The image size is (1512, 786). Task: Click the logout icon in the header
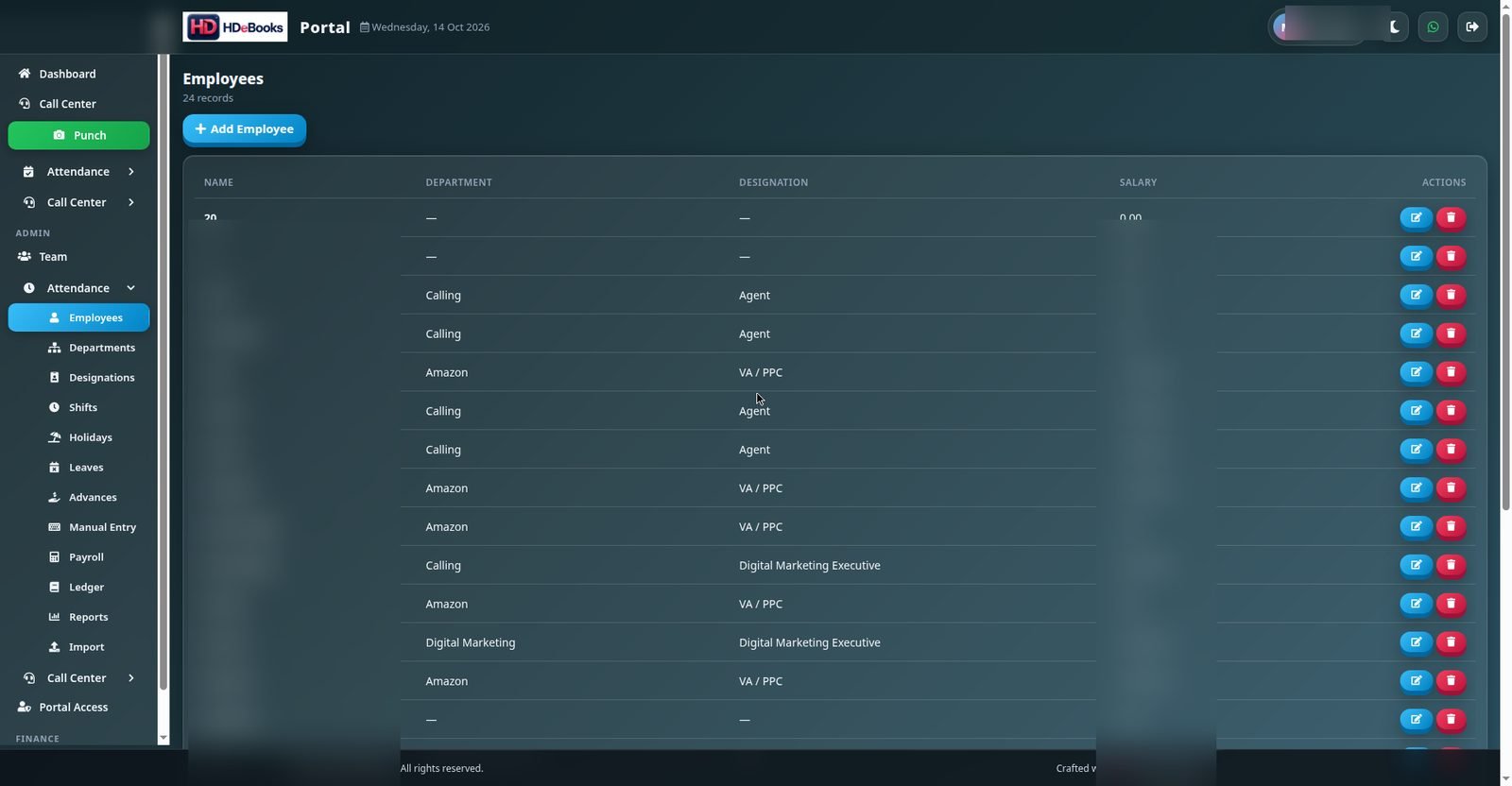(1472, 26)
